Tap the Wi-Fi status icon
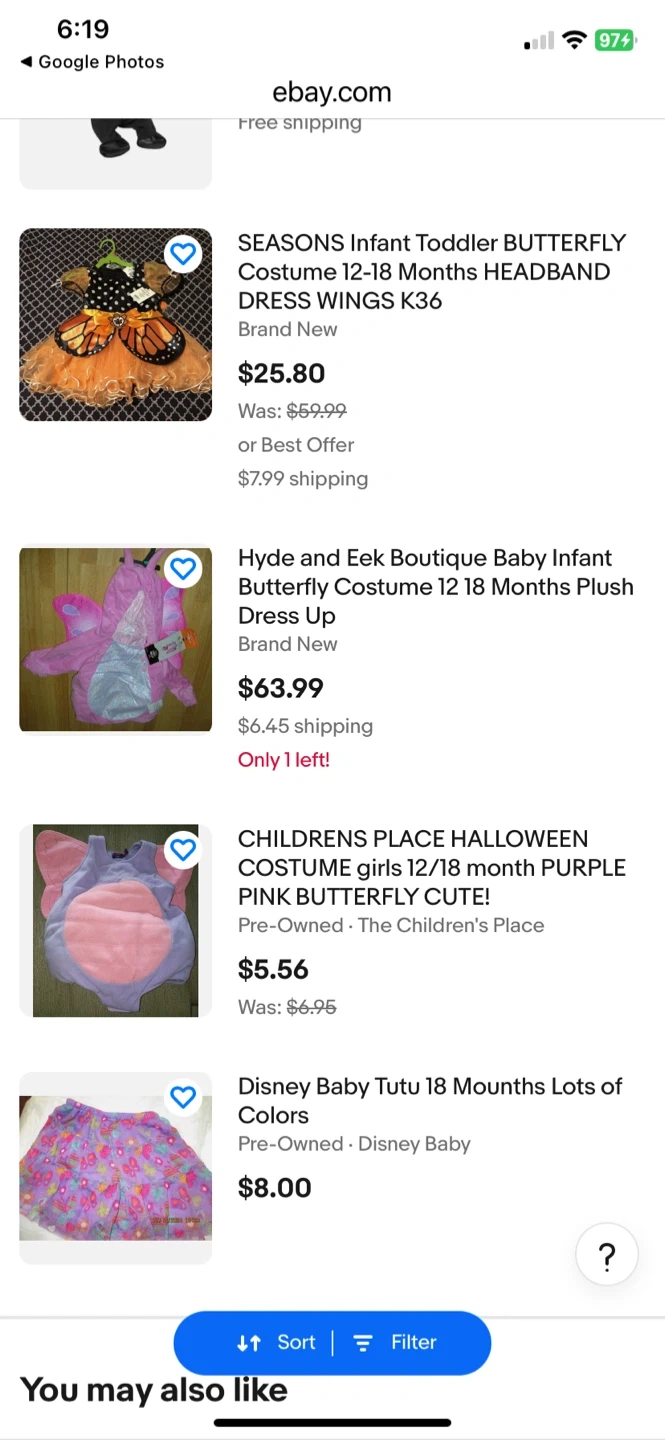 [574, 41]
